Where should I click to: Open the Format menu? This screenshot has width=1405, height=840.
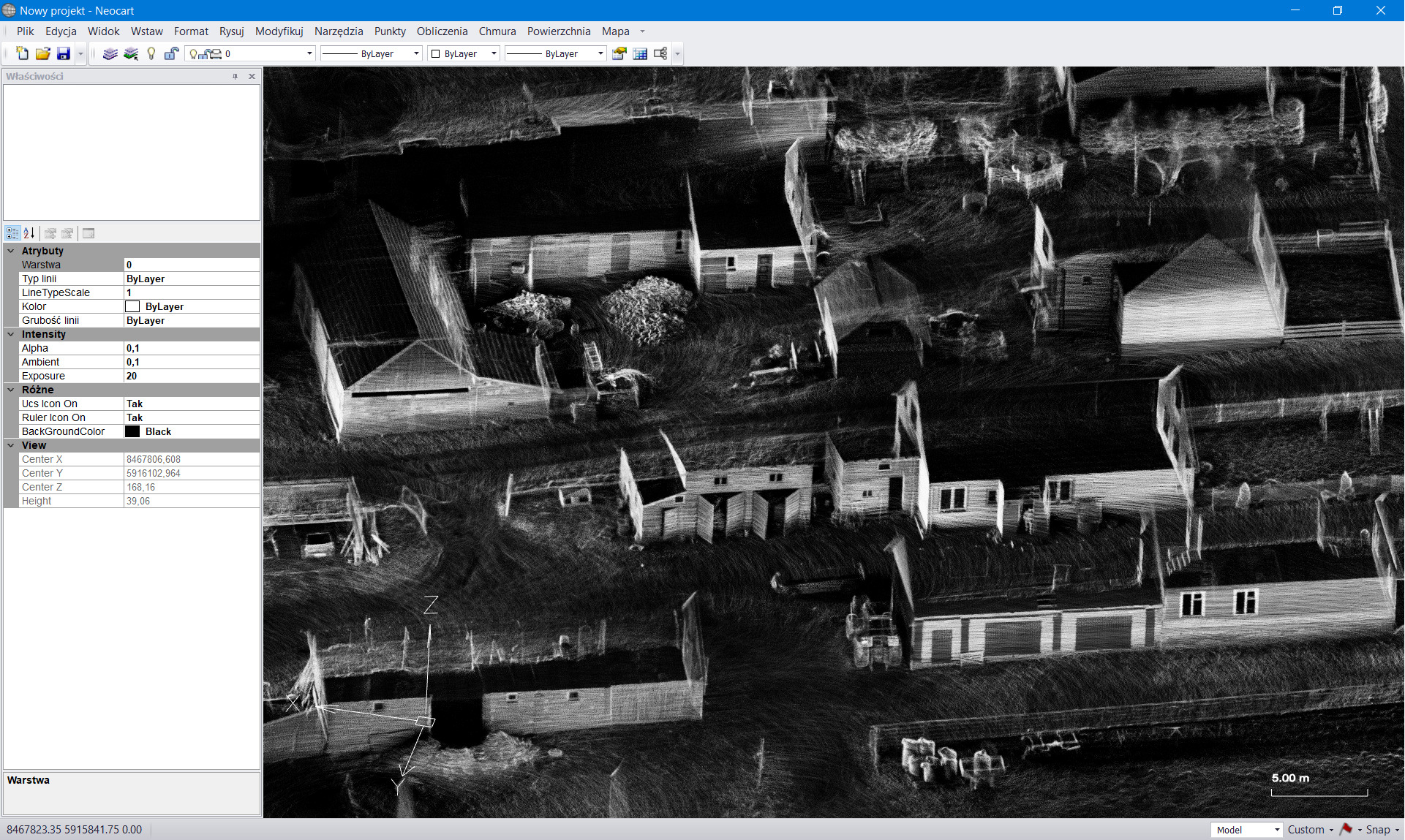click(191, 31)
